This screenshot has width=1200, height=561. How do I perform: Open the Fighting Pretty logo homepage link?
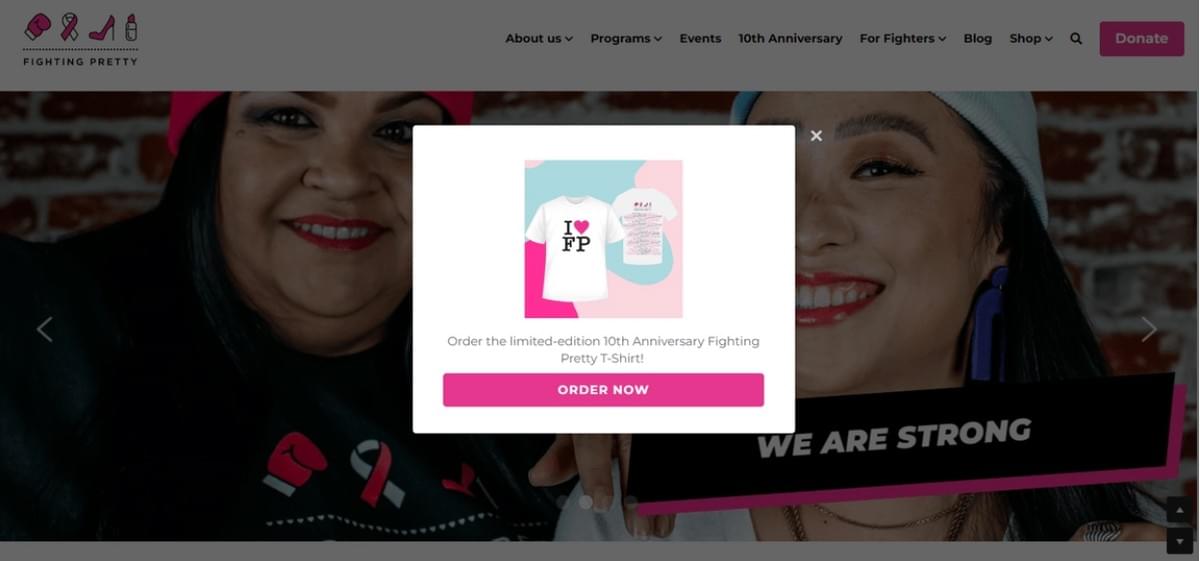(x=81, y=39)
